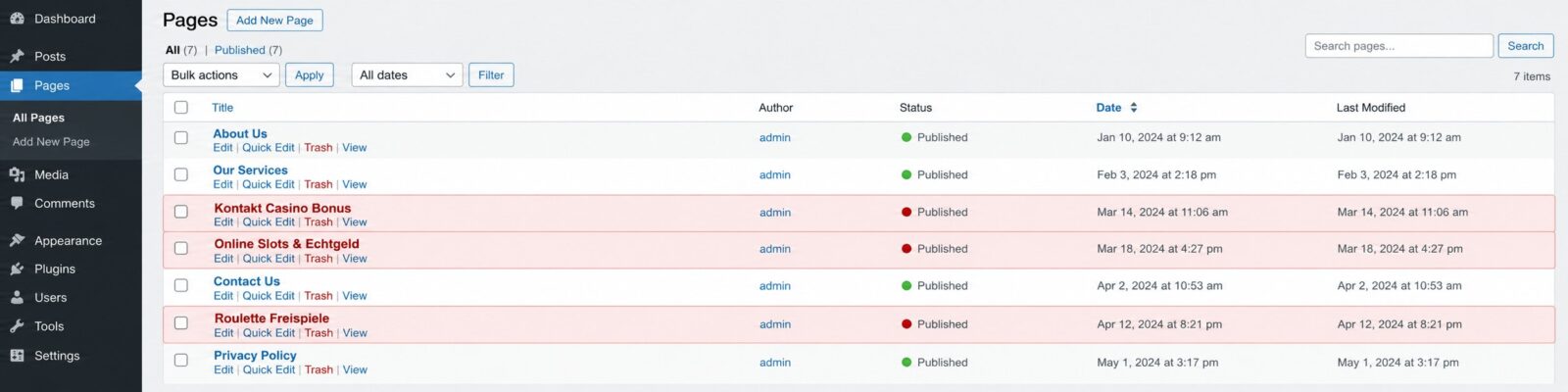This screenshot has width=1568, height=392.
Task: Check the Contact Us row checkbox
Action: click(x=181, y=285)
